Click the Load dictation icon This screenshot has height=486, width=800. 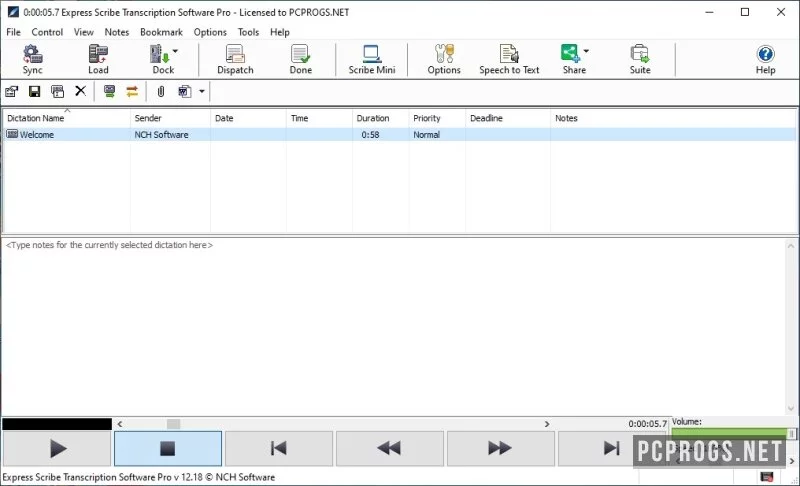98,54
